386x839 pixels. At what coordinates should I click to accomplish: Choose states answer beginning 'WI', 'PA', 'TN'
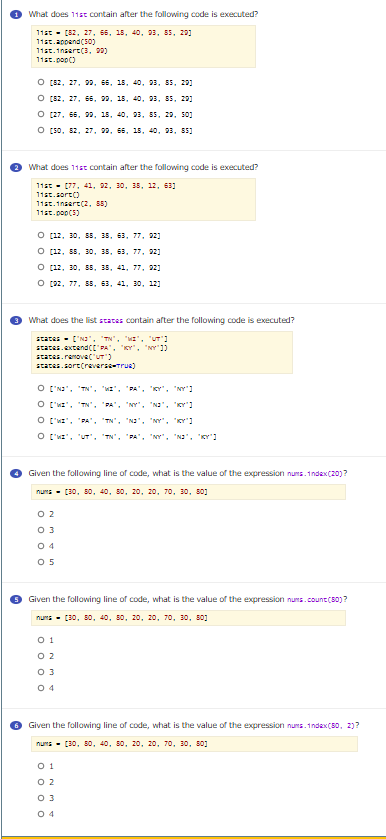pyautogui.click(x=41, y=421)
